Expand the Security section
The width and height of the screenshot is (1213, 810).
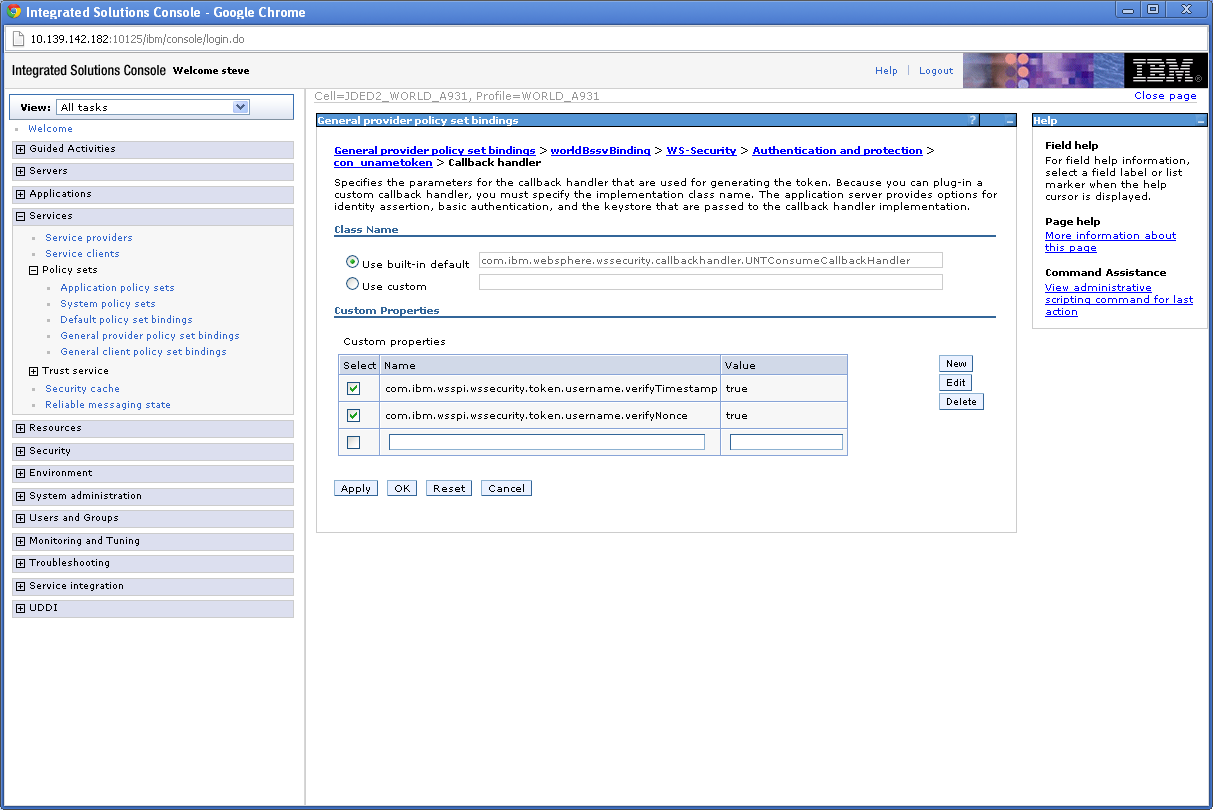20,451
